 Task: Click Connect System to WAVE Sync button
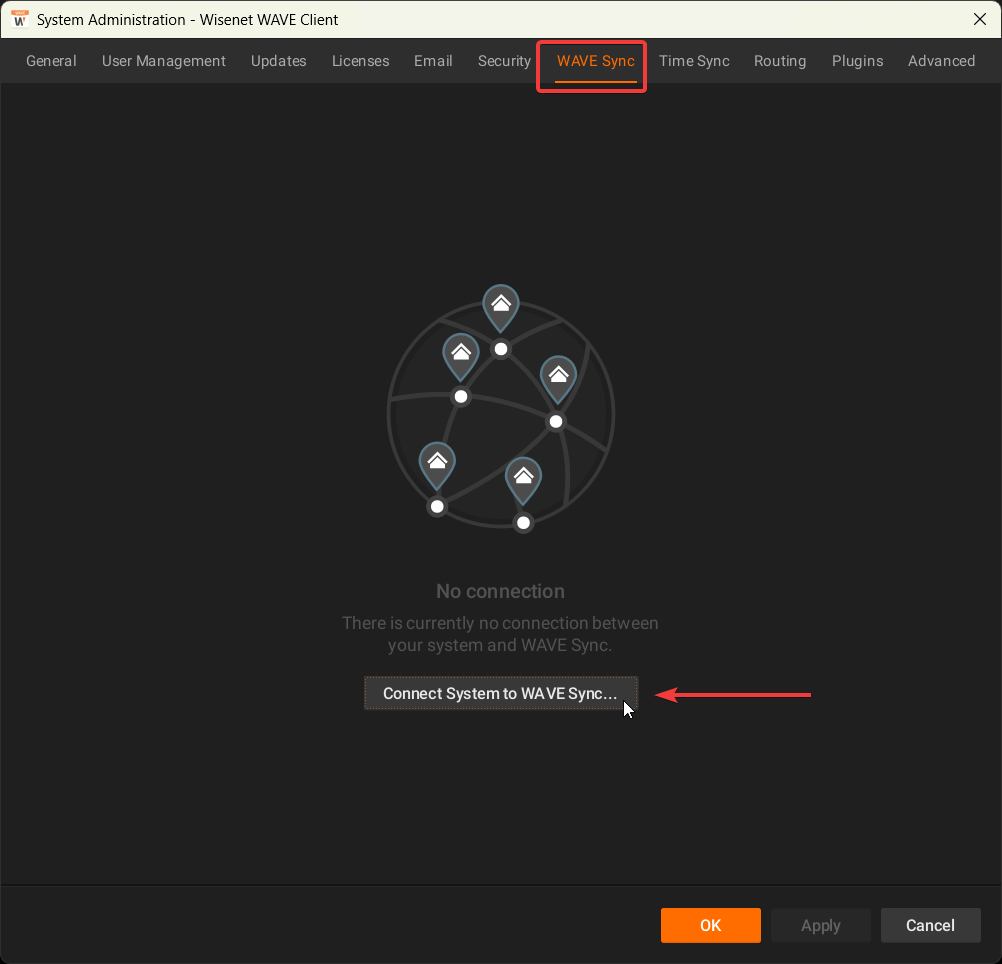501,693
